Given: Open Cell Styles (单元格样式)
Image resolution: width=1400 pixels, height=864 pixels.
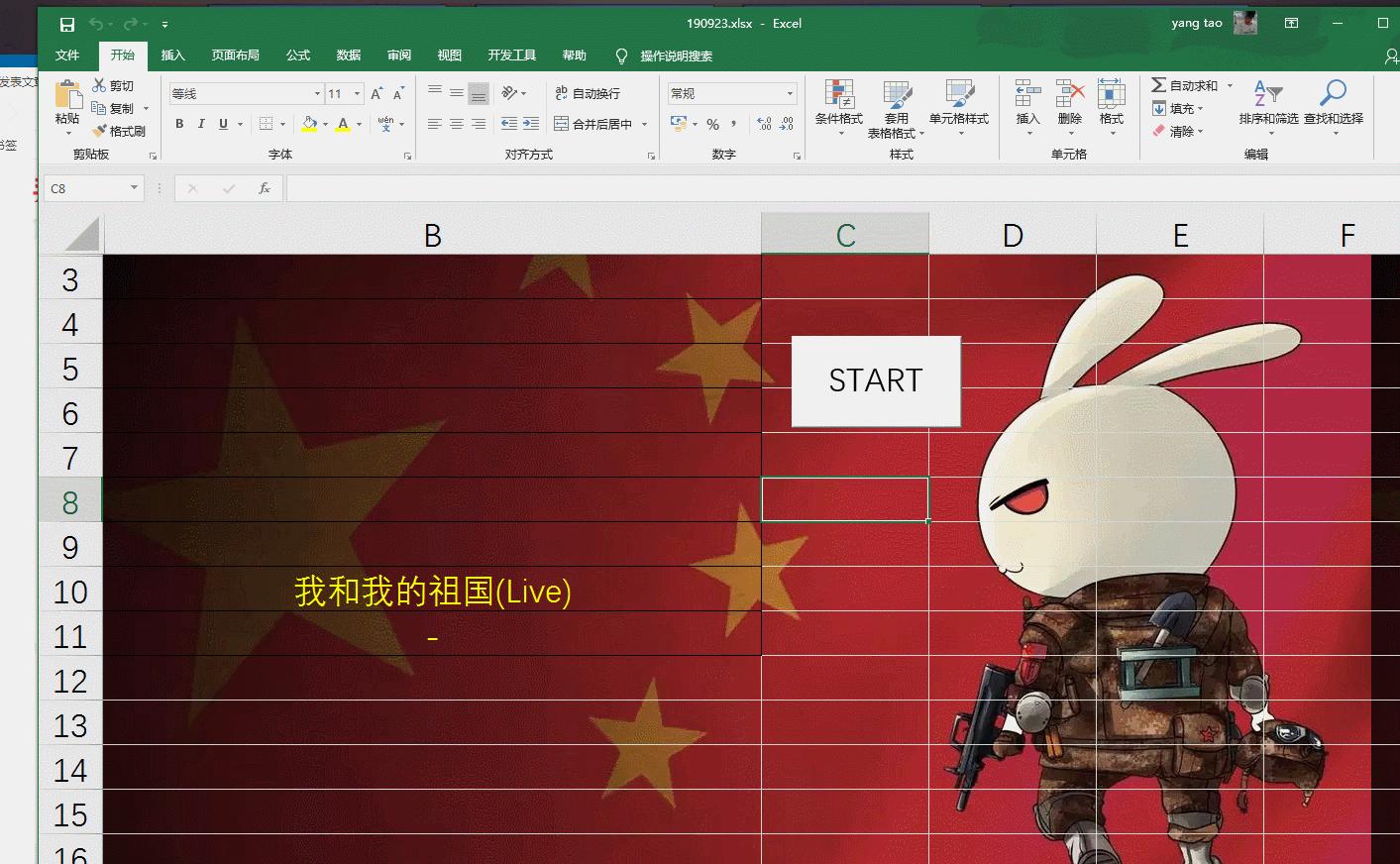Looking at the screenshot, I should [959, 107].
